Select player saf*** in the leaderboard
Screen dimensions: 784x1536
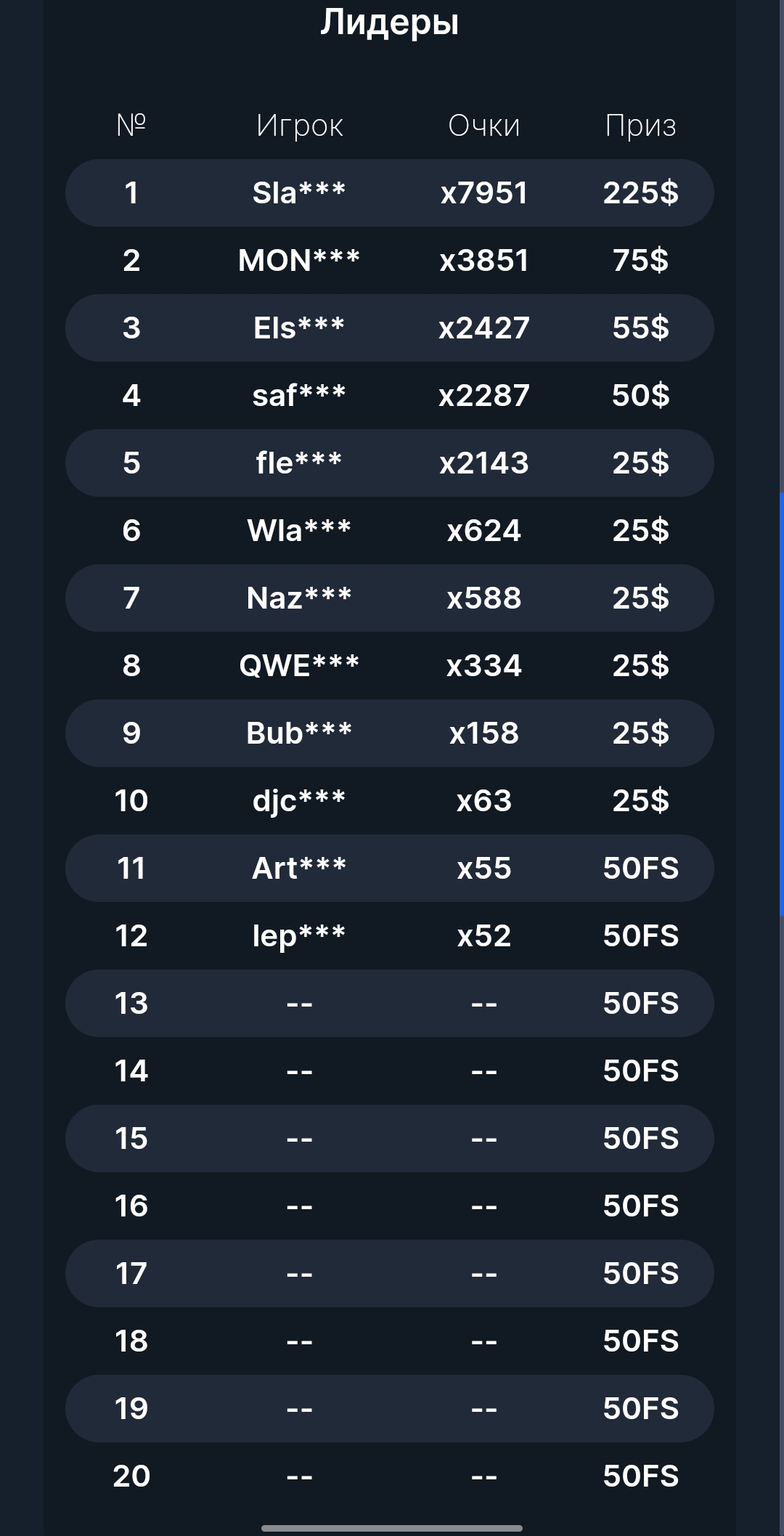(299, 396)
